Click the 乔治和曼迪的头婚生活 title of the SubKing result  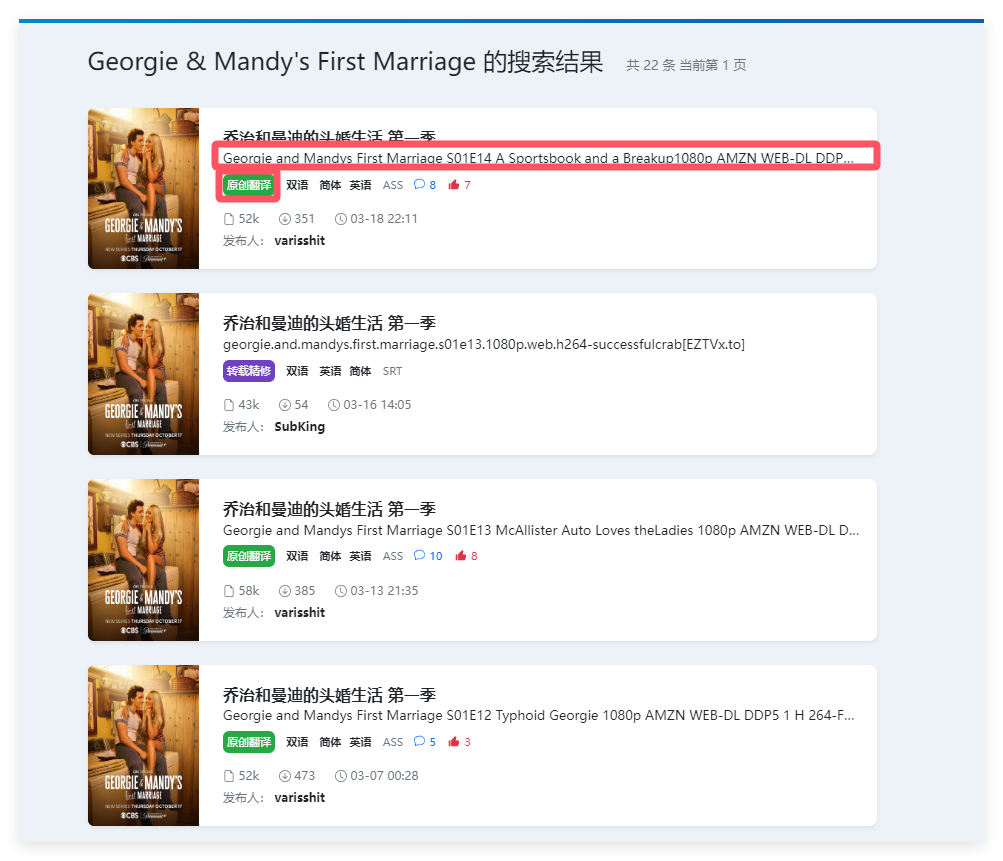[x=329, y=323]
